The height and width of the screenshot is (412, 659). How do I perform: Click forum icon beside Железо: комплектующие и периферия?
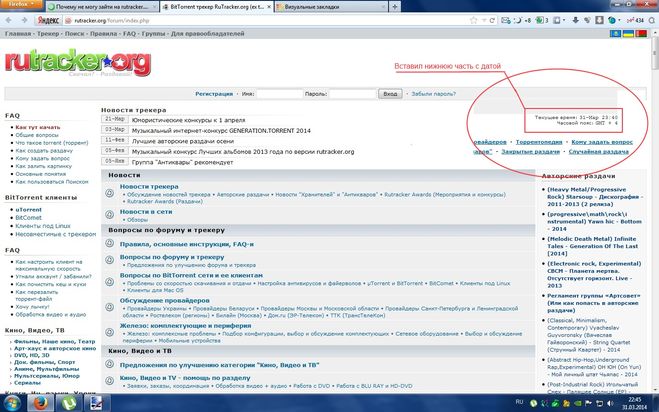[109, 332]
